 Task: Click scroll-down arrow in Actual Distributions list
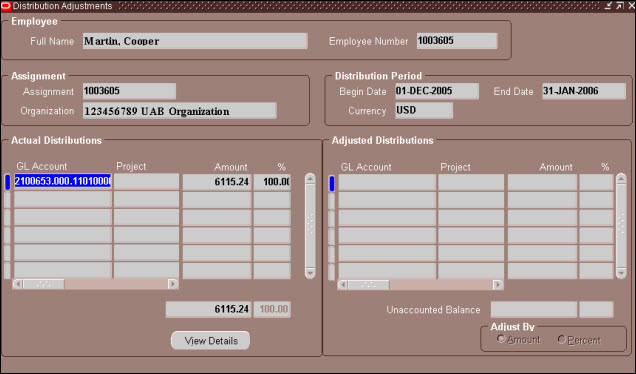coord(310,273)
